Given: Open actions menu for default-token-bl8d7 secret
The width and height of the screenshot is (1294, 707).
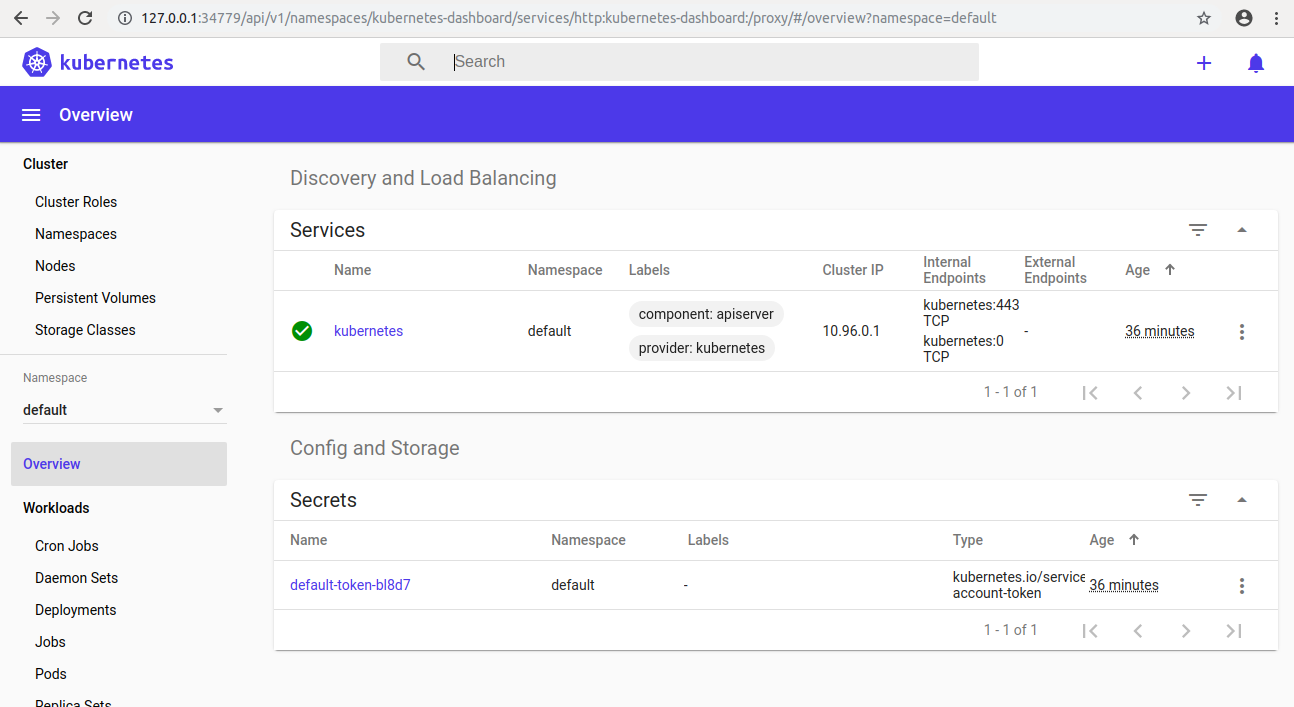Looking at the screenshot, I should (x=1242, y=586).
